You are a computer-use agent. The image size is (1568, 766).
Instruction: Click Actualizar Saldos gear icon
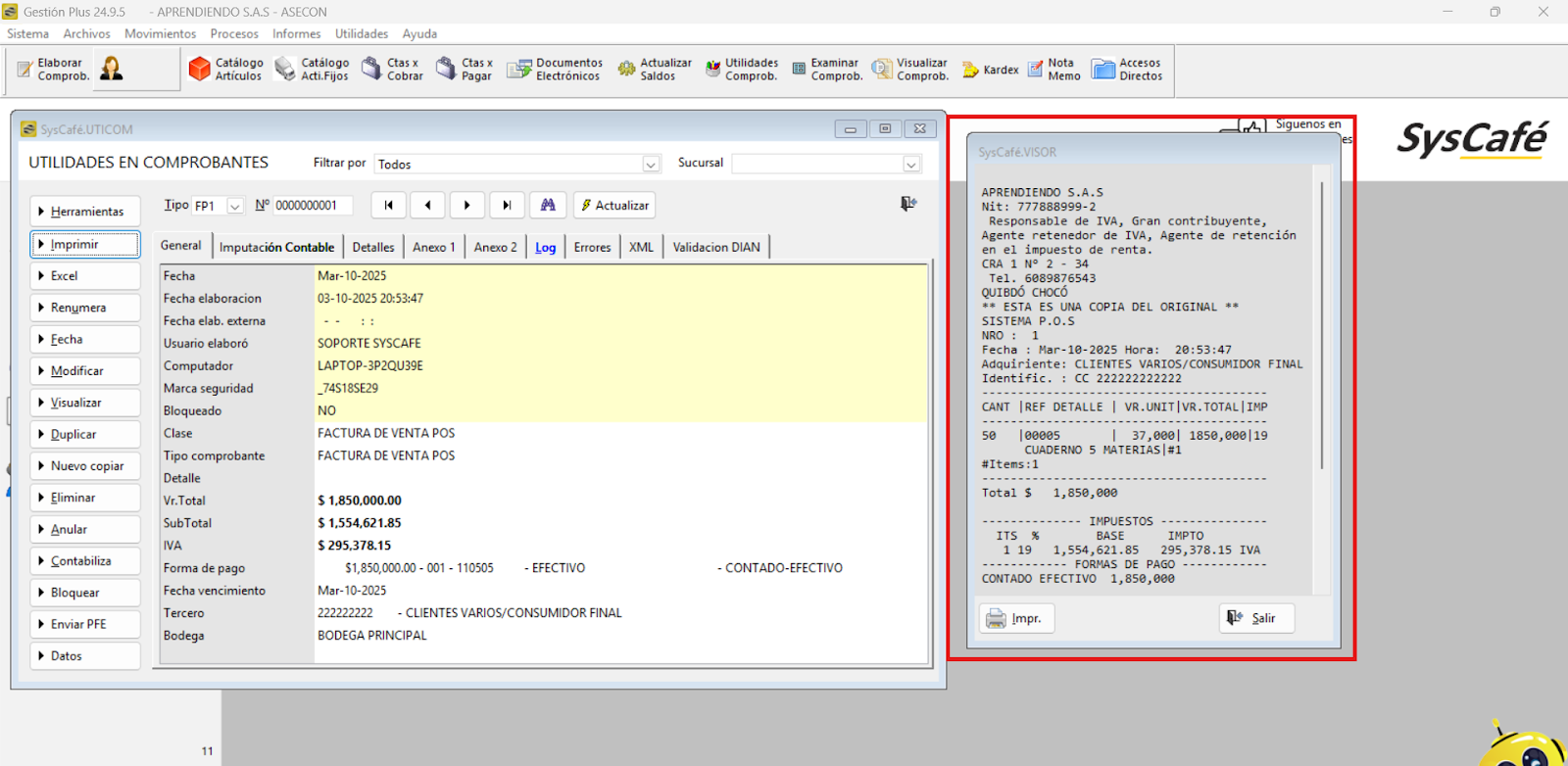pos(626,70)
